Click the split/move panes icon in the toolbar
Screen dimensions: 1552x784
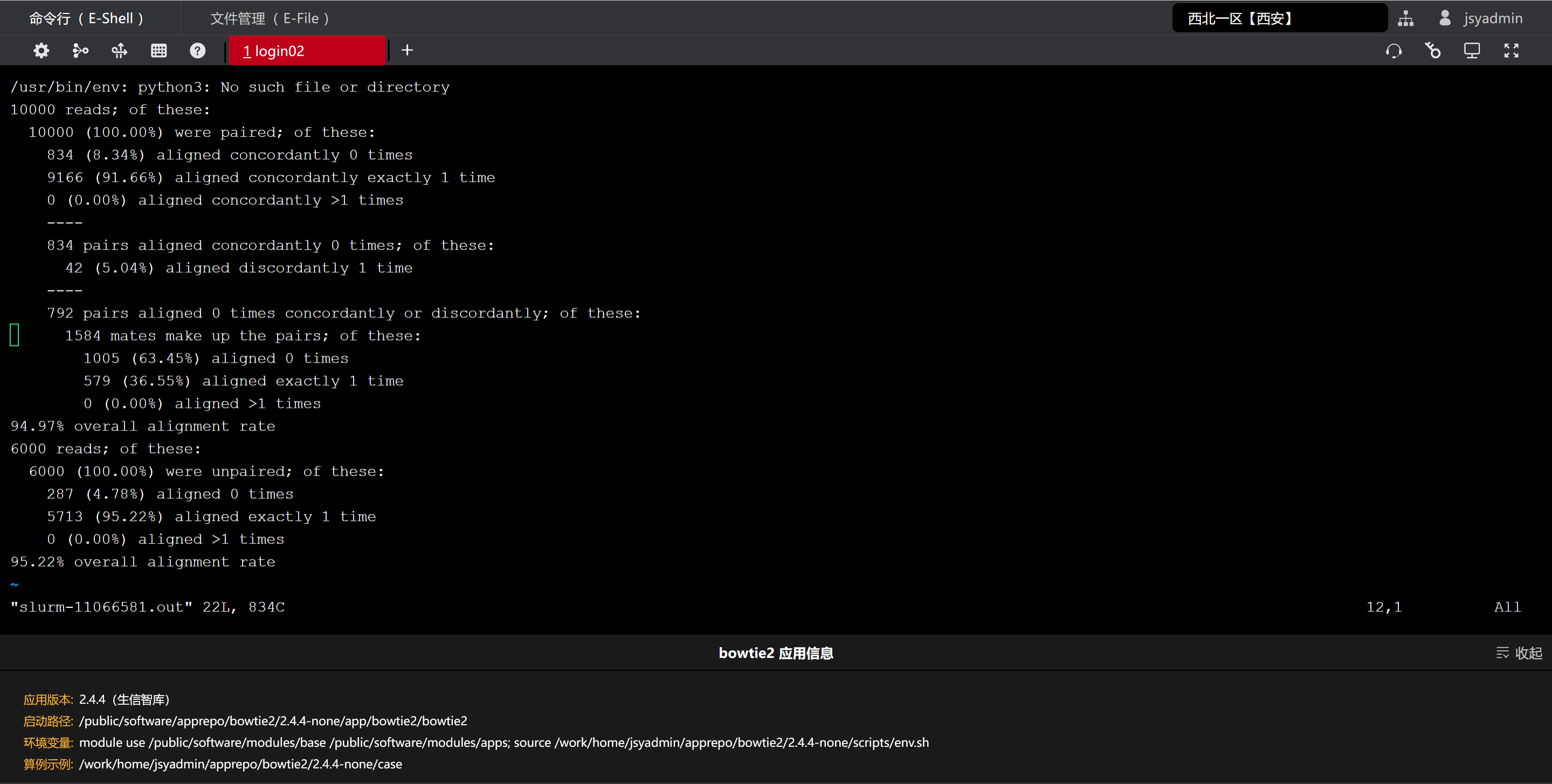(119, 51)
